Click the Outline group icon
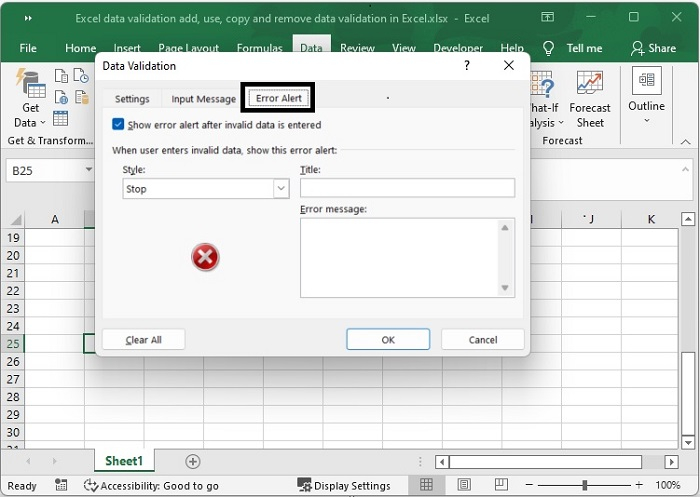700x497 pixels. click(x=646, y=80)
